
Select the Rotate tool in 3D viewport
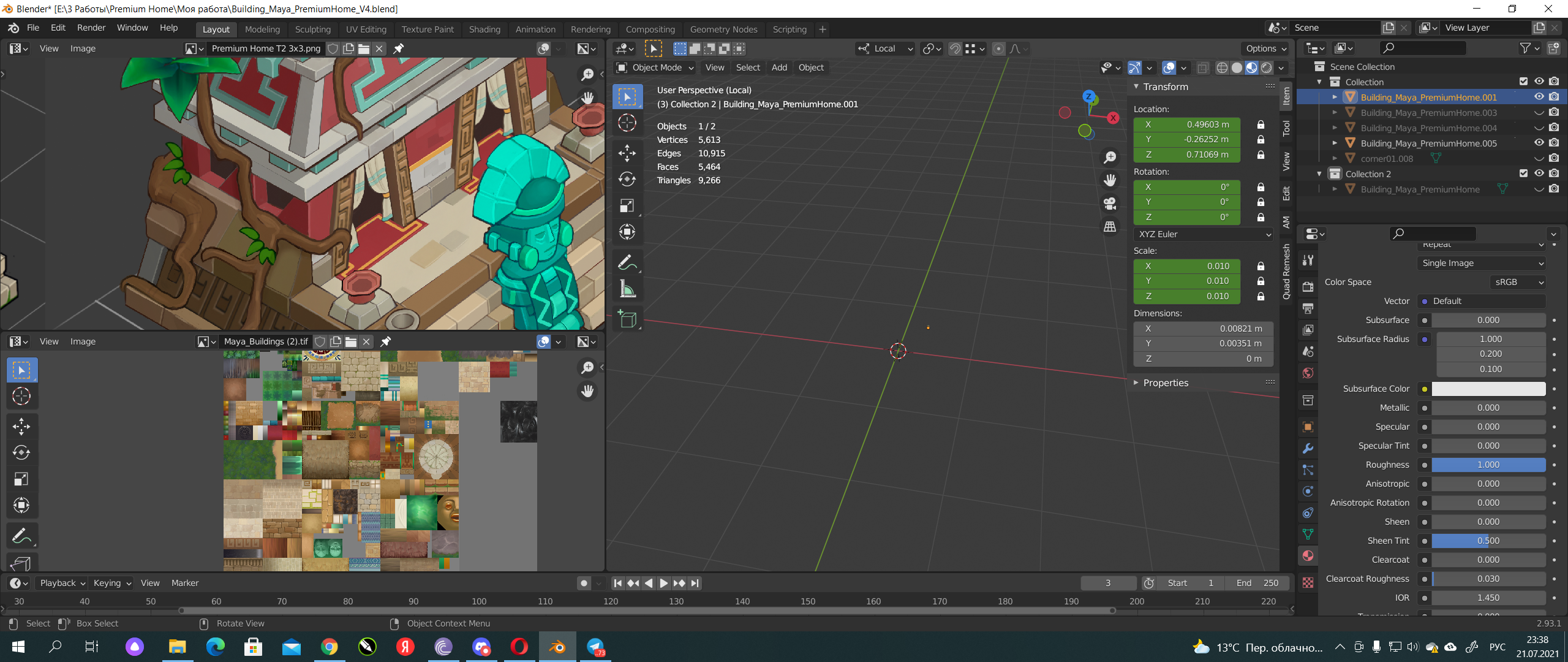click(627, 179)
